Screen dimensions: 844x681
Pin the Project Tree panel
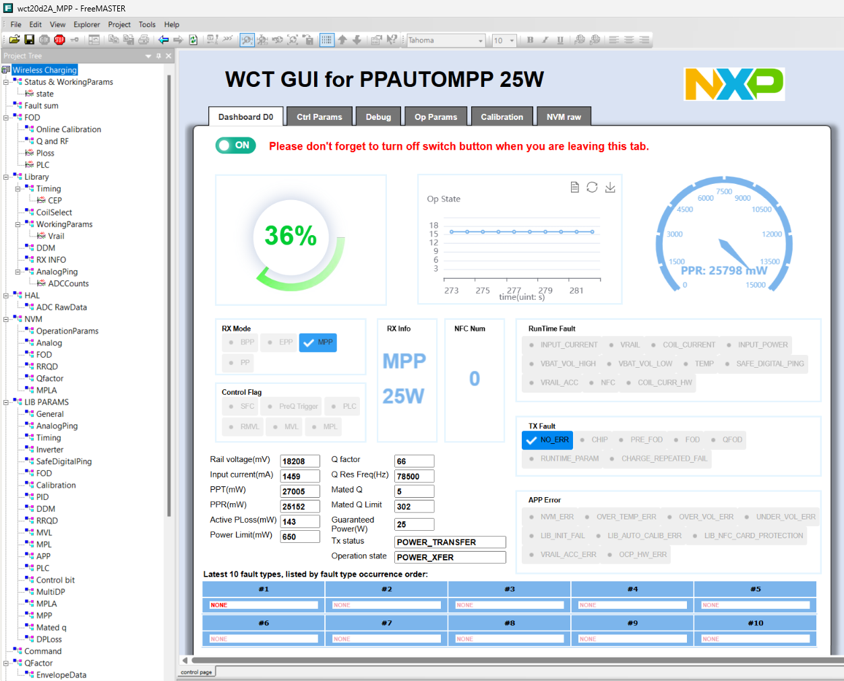(159, 56)
